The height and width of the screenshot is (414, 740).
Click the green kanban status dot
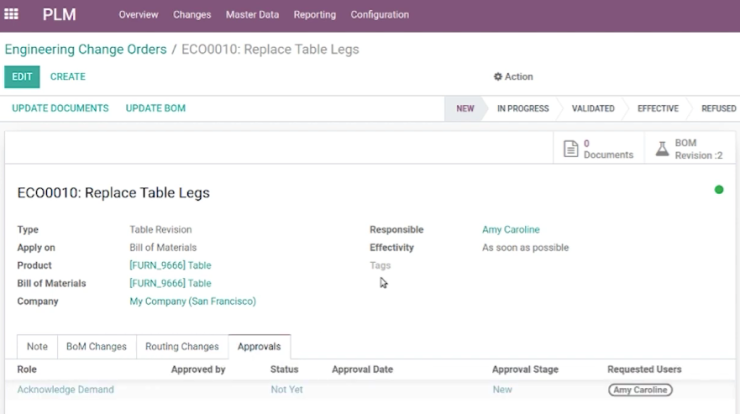pyautogui.click(x=719, y=190)
